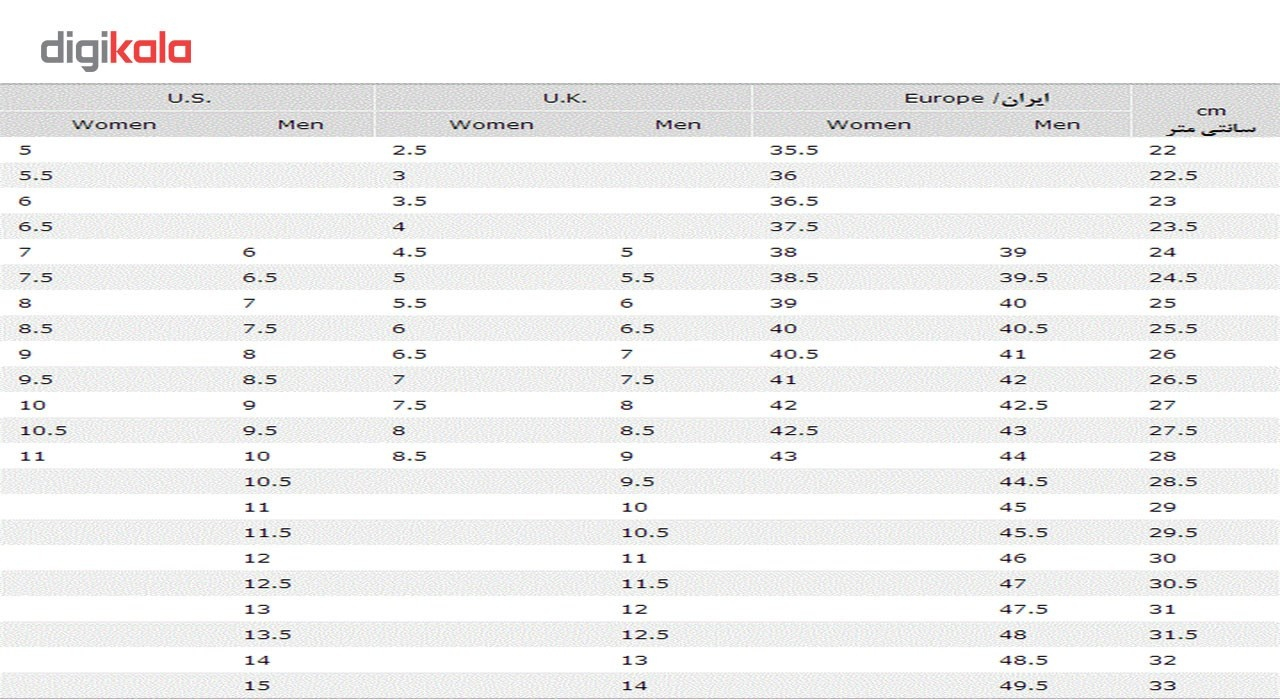Click the 13.5 U.S. men's size cell

pos(267,635)
